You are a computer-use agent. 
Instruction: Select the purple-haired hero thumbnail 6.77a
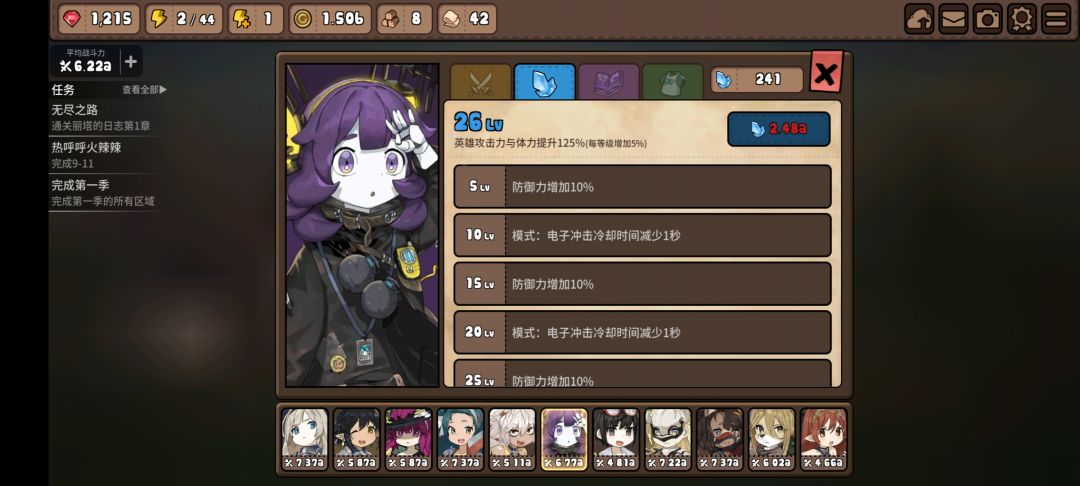(564, 439)
